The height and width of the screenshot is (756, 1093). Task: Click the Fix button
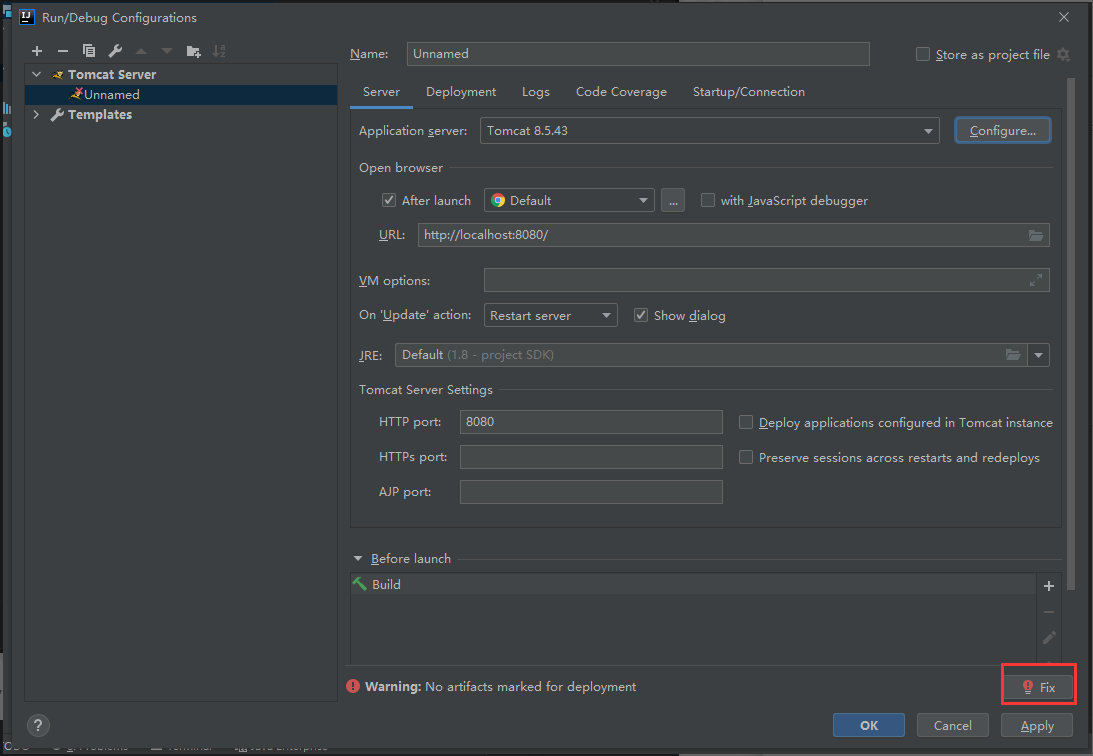click(1039, 687)
